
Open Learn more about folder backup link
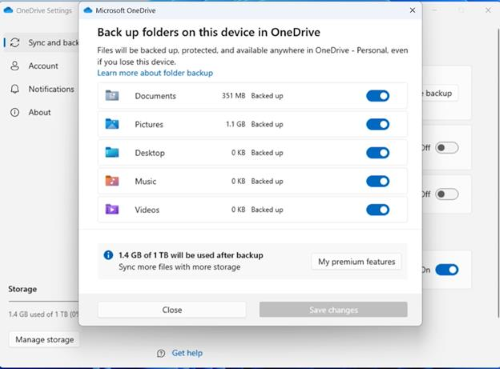tap(155, 73)
